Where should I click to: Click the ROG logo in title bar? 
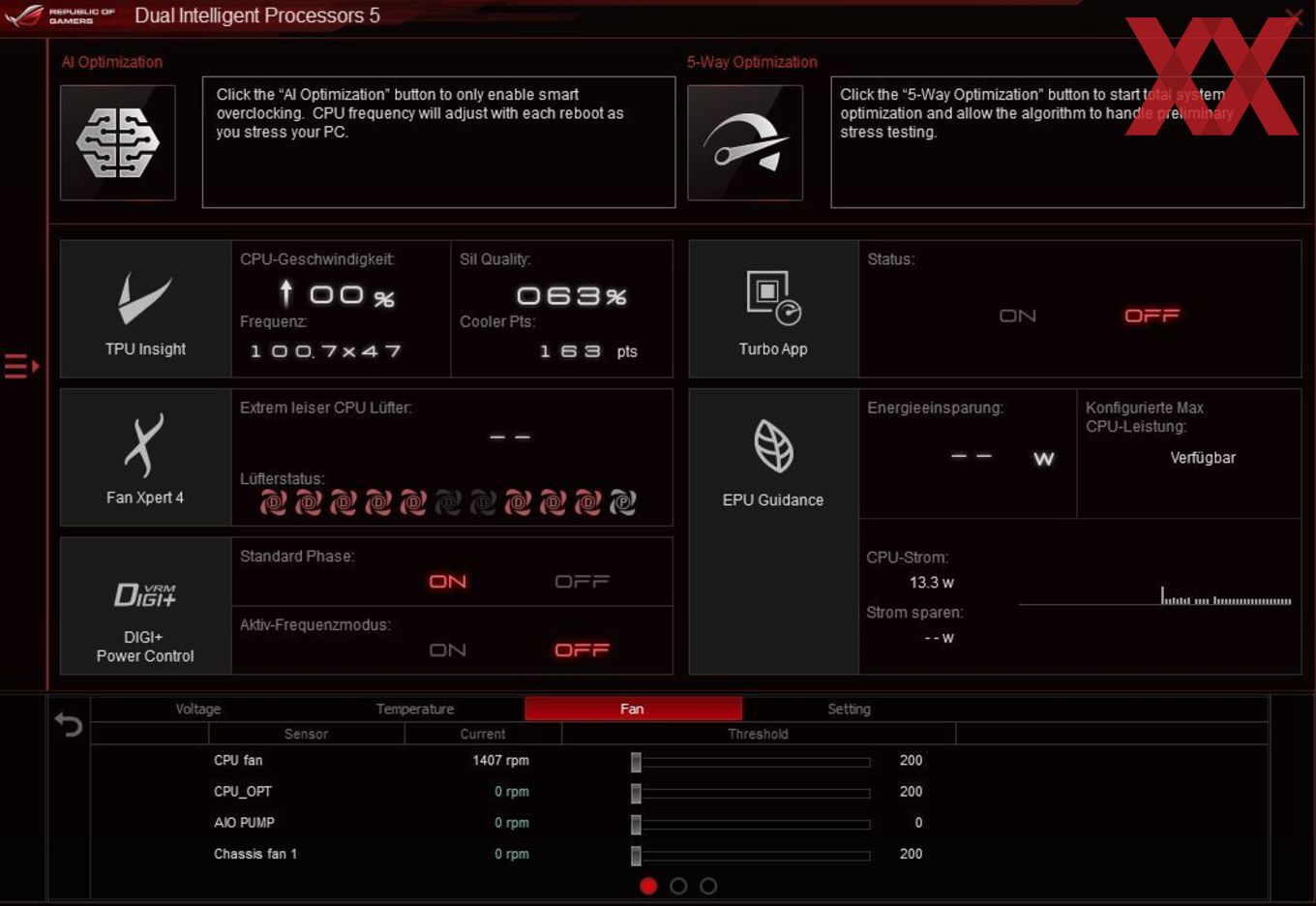pos(24,15)
